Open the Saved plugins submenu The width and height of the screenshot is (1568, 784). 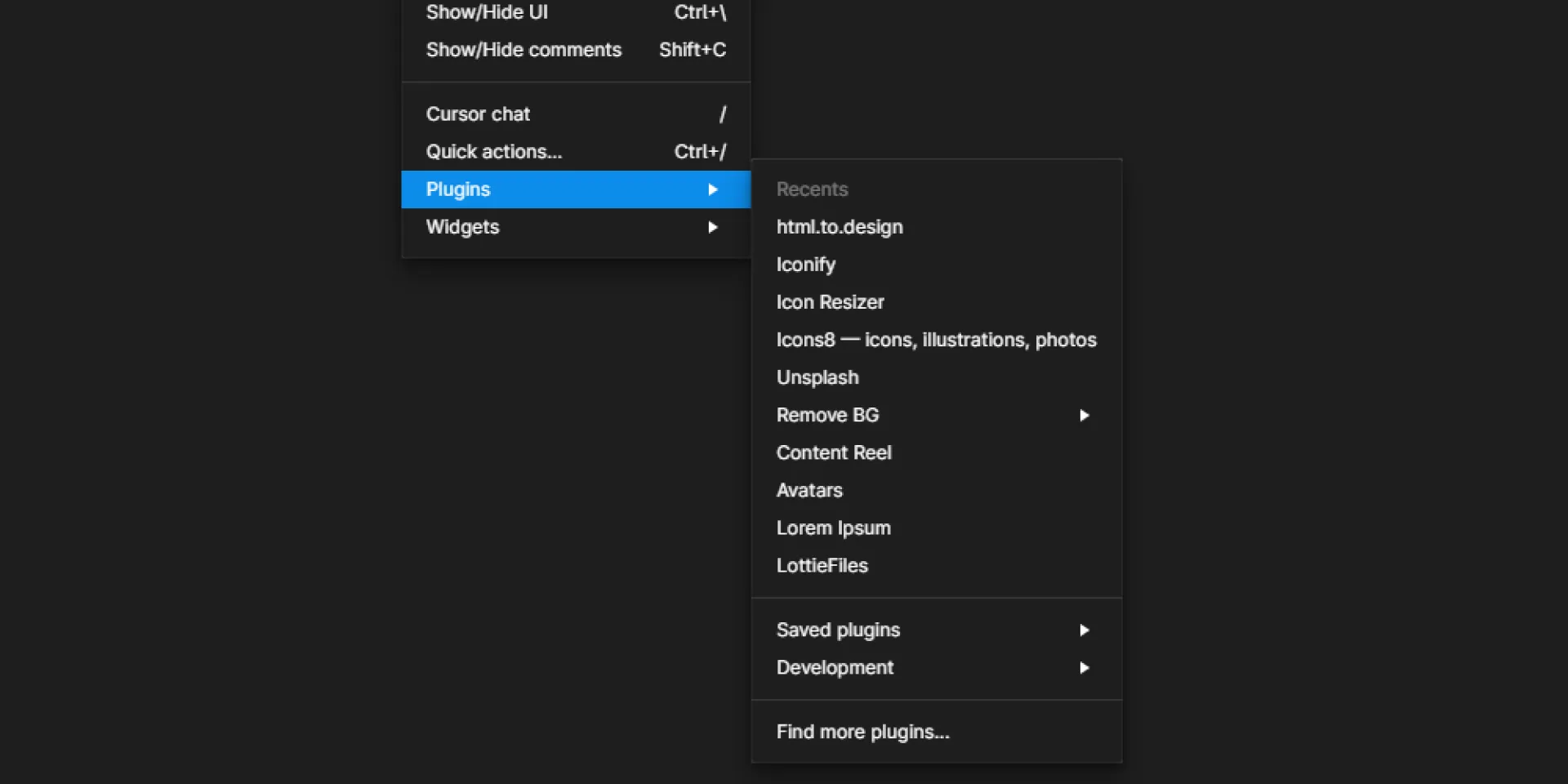(937, 630)
